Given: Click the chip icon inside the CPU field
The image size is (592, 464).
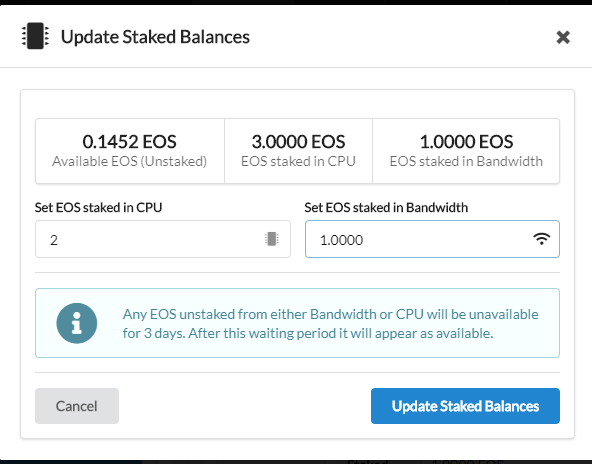Looking at the screenshot, I should click(x=271, y=239).
